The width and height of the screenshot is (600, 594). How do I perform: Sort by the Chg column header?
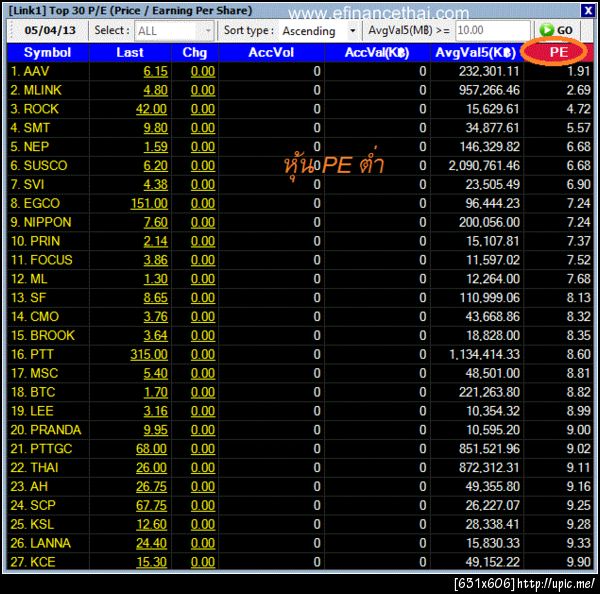194,52
